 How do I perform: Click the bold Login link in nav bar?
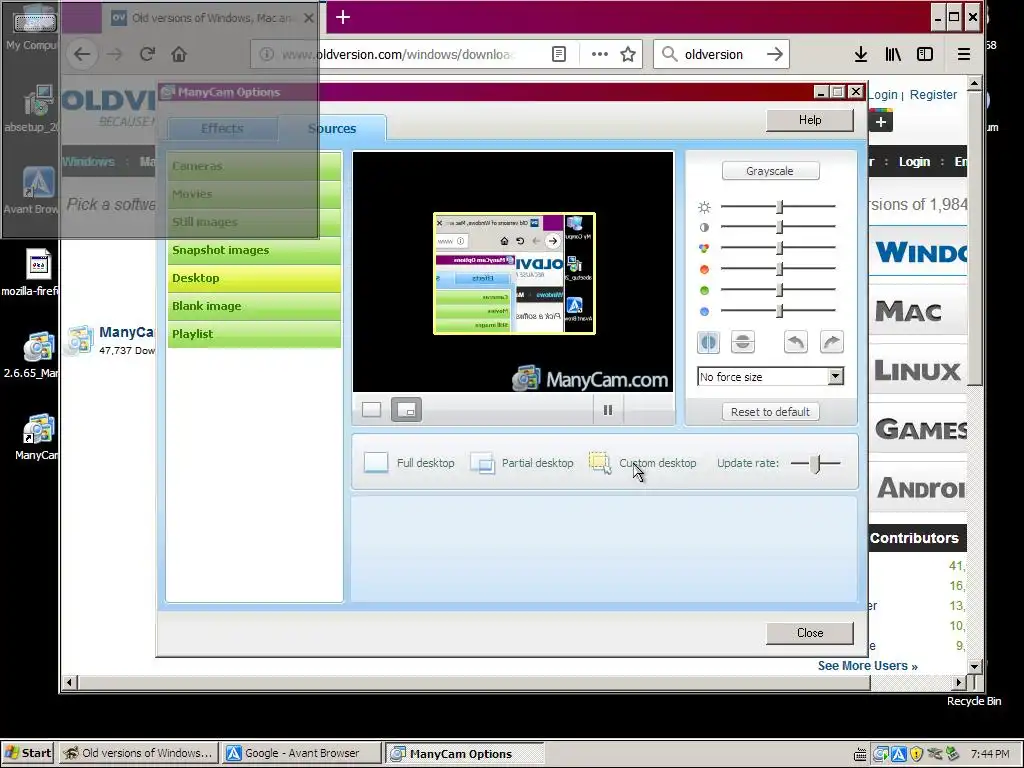click(x=914, y=162)
